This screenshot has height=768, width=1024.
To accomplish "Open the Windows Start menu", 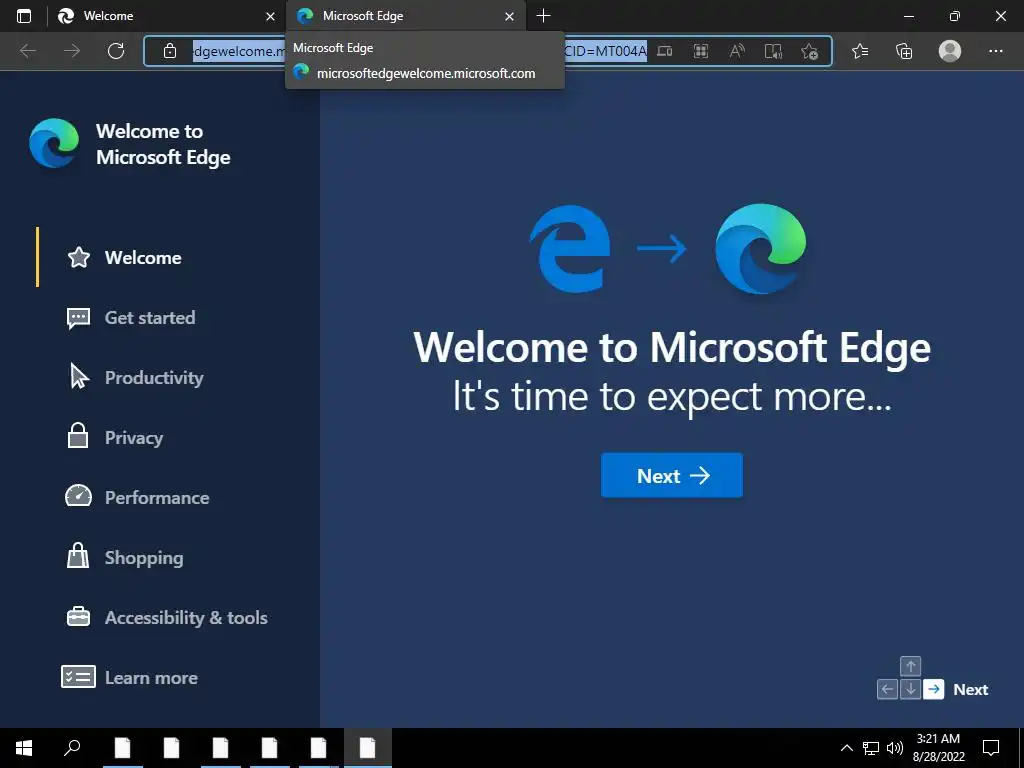I will [x=24, y=748].
